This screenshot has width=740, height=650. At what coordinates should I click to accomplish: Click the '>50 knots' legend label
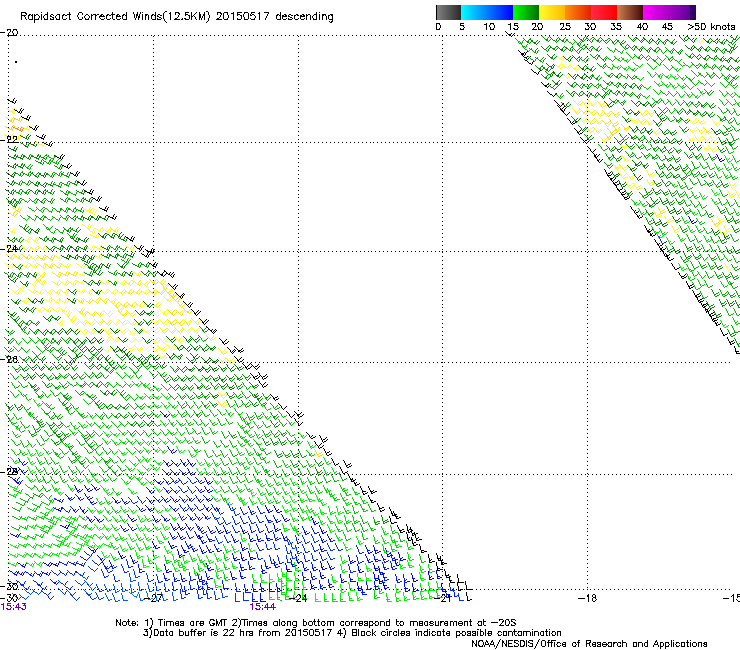pyautogui.click(x=711, y=27)
